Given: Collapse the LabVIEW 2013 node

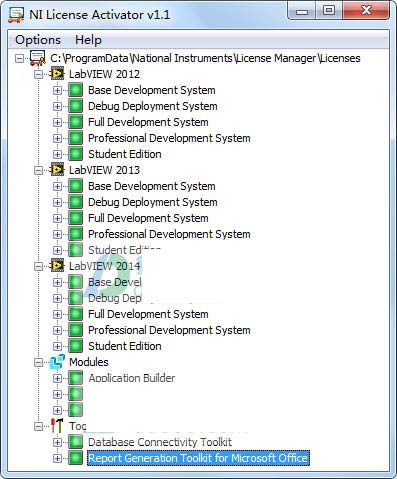Looking at the screenshot, I should (39, 170).
